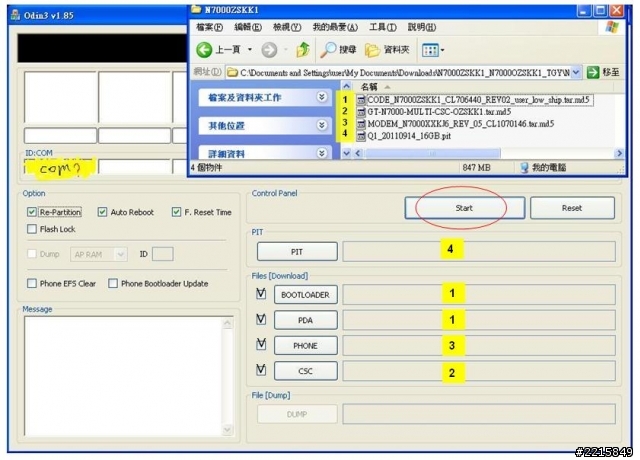Toggle the Folders pane icon
Screen dimensions: 640x460
click(x=372, y=50)
